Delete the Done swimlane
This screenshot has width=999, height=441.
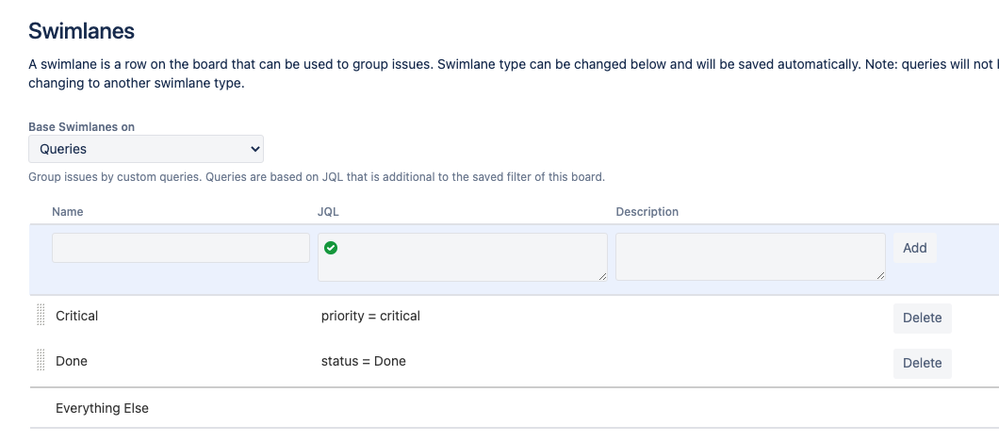tap(922, 363)
